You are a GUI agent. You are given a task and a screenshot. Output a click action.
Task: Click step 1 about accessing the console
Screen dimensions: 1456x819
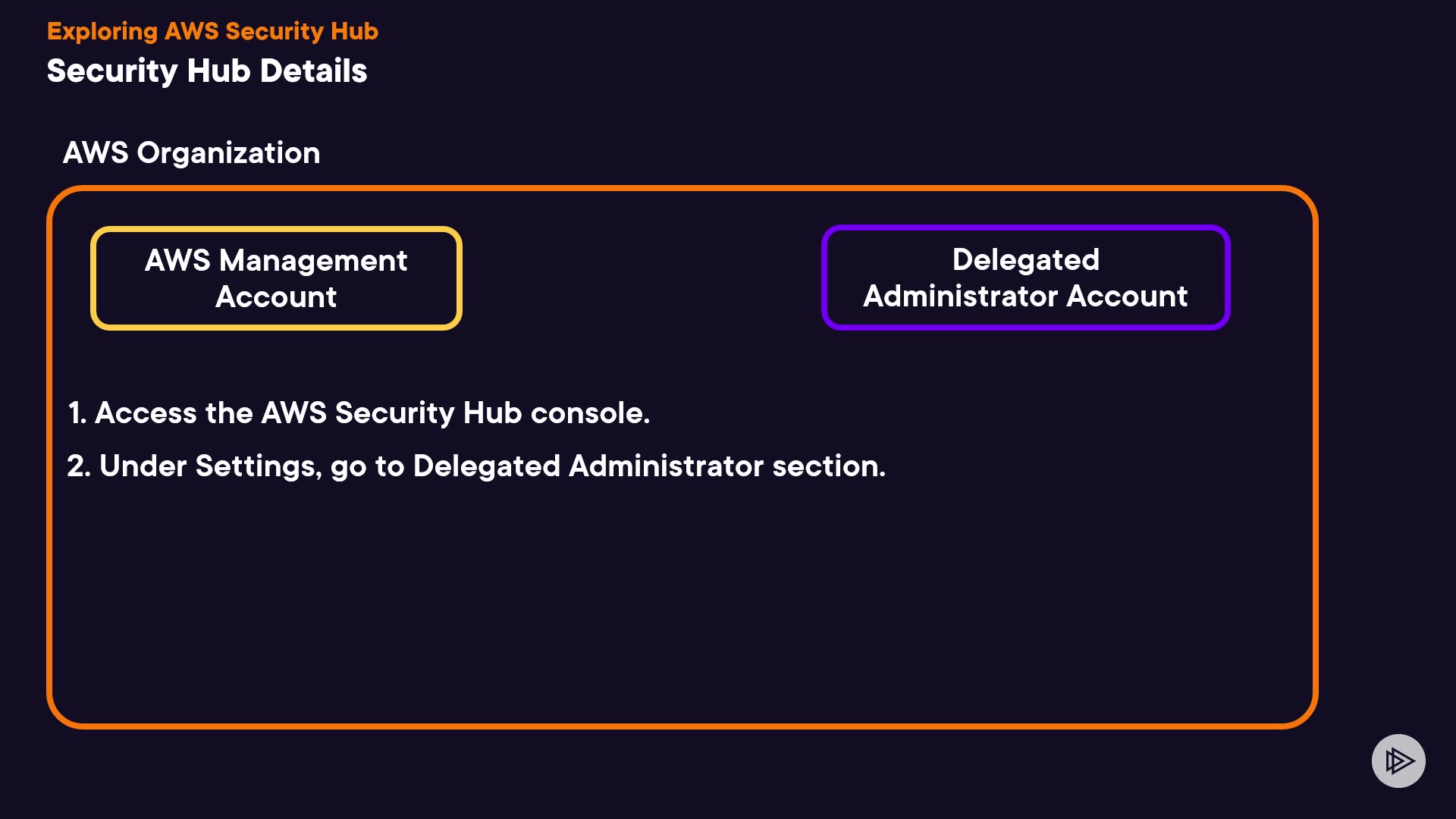pyautogui.click(x=359, y=413)
